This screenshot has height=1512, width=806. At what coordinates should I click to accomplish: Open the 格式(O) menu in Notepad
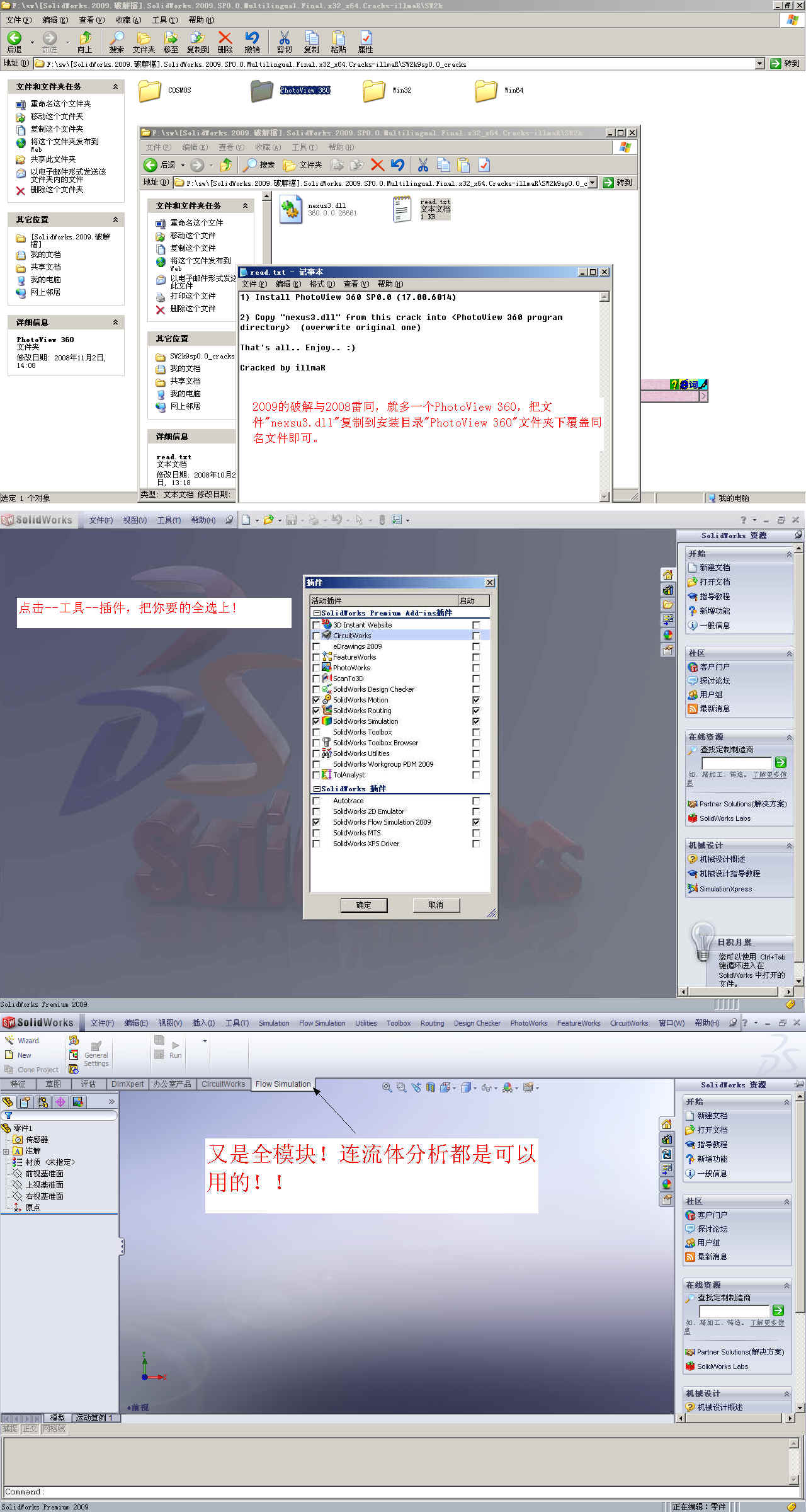322,284
